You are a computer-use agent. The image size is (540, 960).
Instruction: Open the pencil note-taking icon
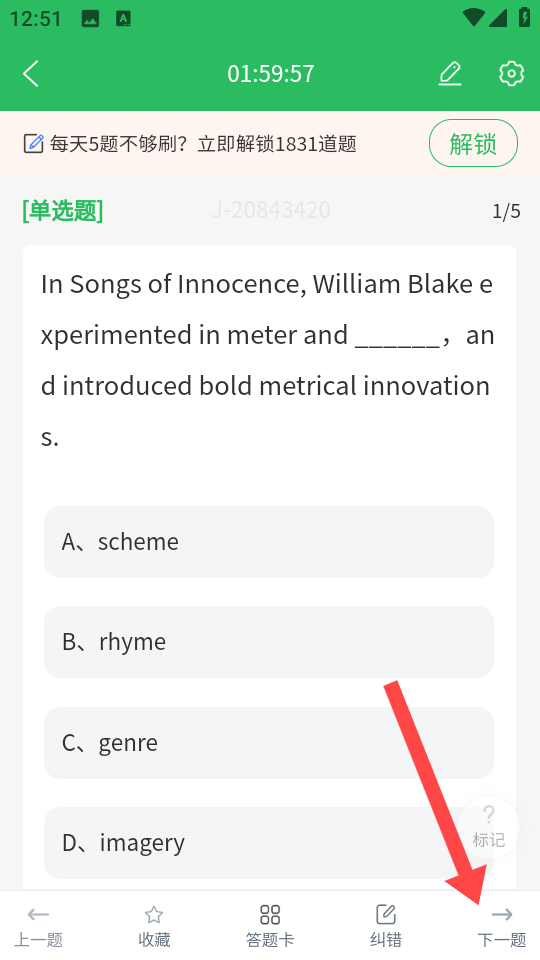(450, 73)
